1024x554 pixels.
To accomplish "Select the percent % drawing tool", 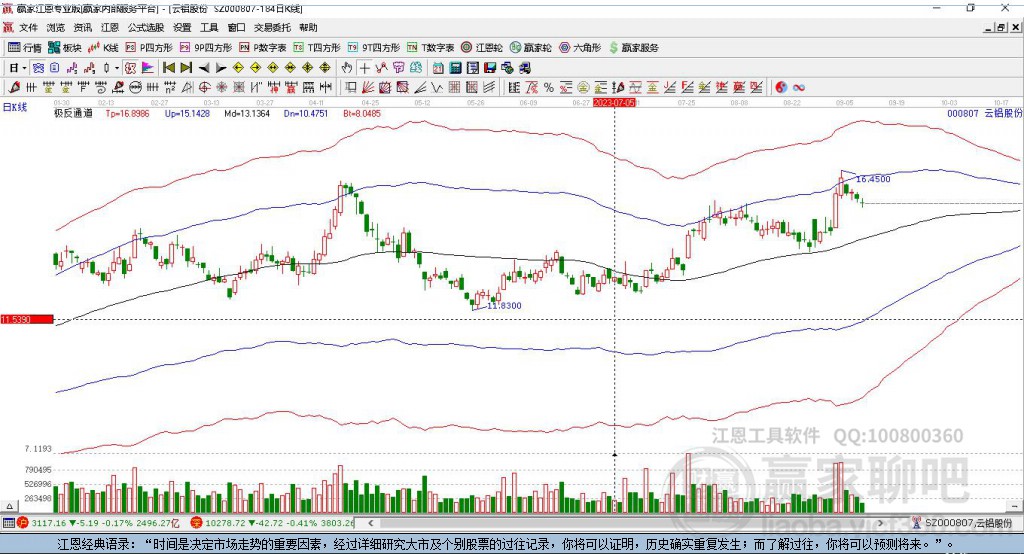I will click(x=549, y=88).
